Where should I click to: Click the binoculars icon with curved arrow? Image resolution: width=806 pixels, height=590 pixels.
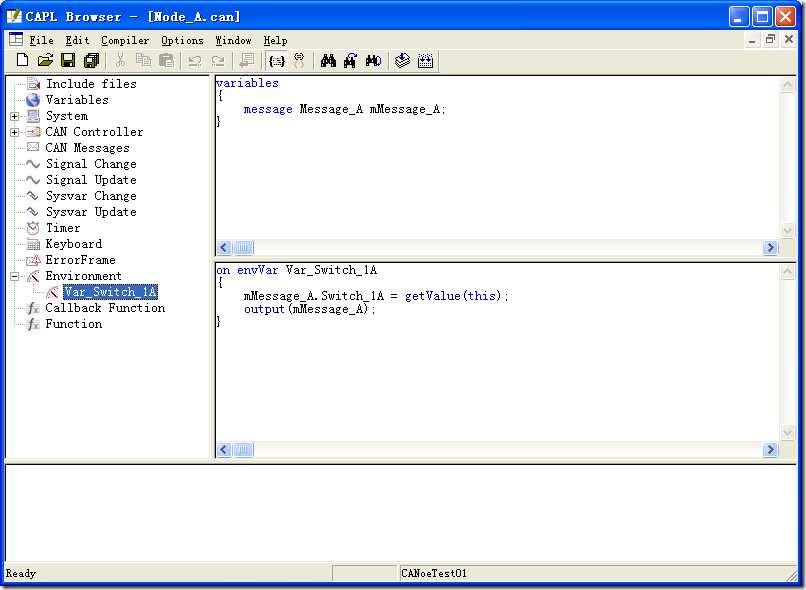351,61
